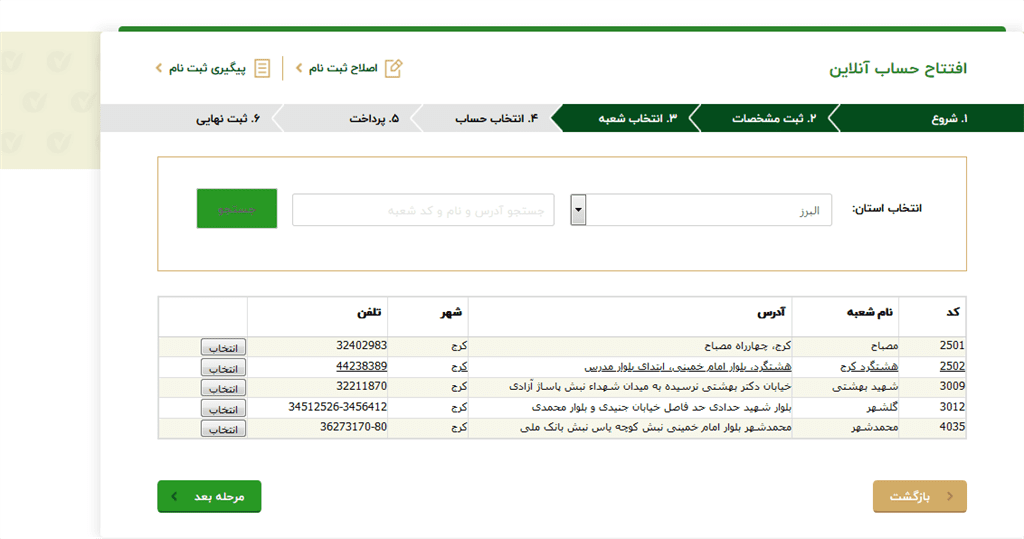
Task: Click the track registration document icon
Action: point(262,68)
